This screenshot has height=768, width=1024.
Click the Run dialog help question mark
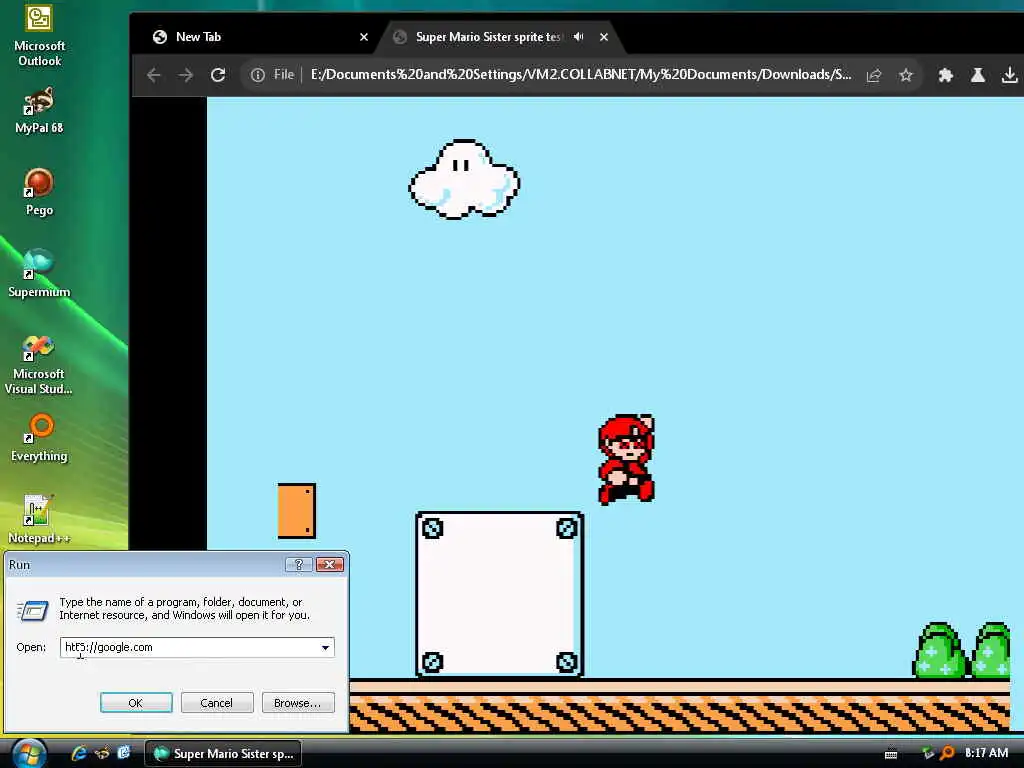tap(299, 565)
